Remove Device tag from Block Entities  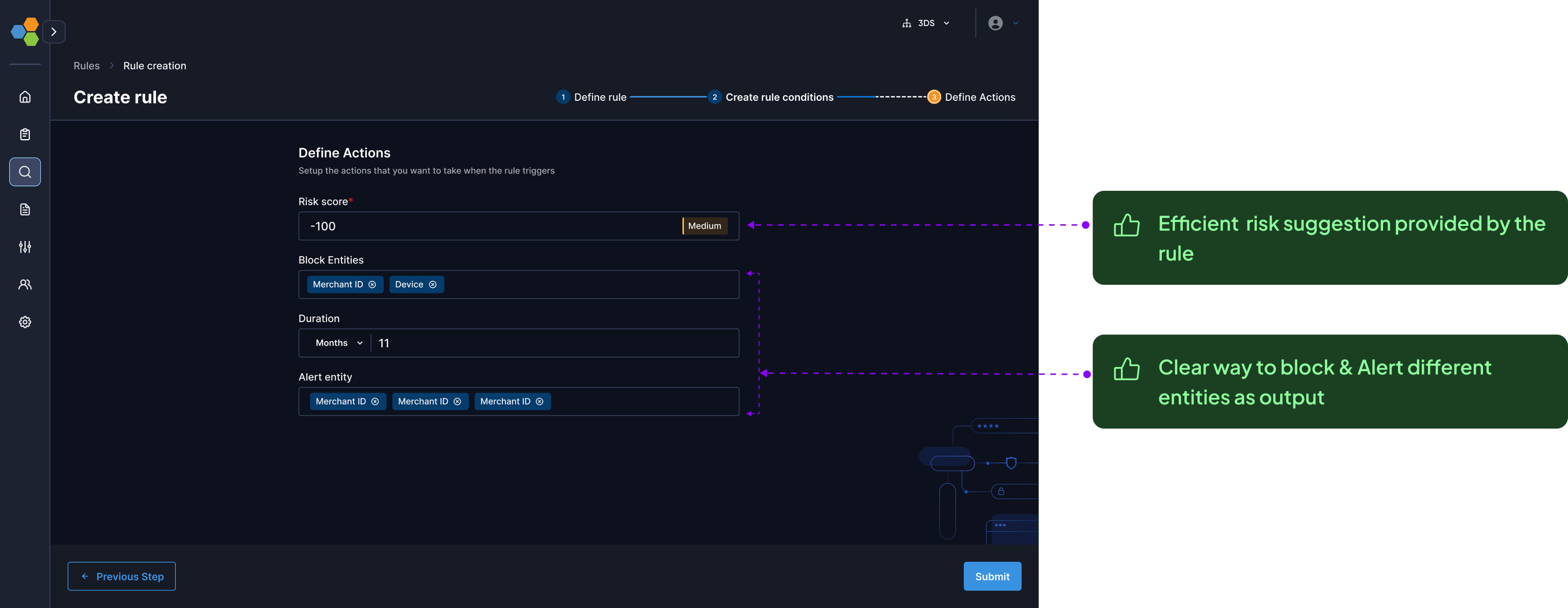(x=433, y=285)
